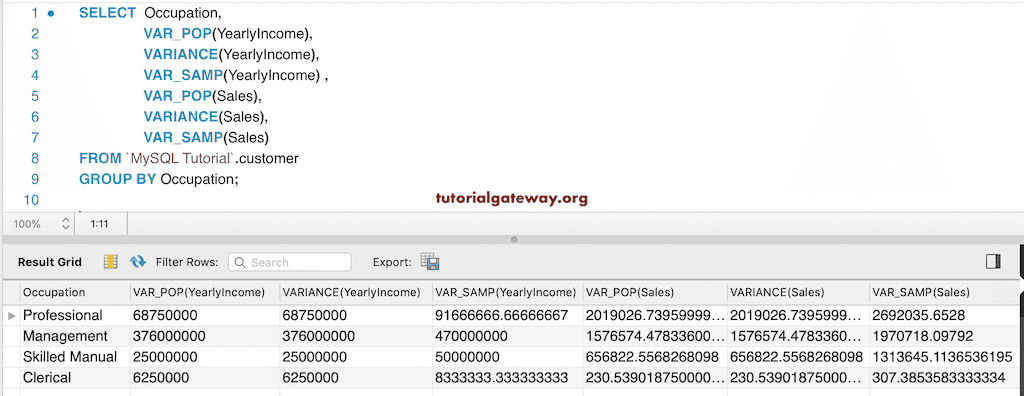This screenshot has width=1024, height=396.
Task: Click VAR_POP(YearlyIncome) column header
Action: 205,292
